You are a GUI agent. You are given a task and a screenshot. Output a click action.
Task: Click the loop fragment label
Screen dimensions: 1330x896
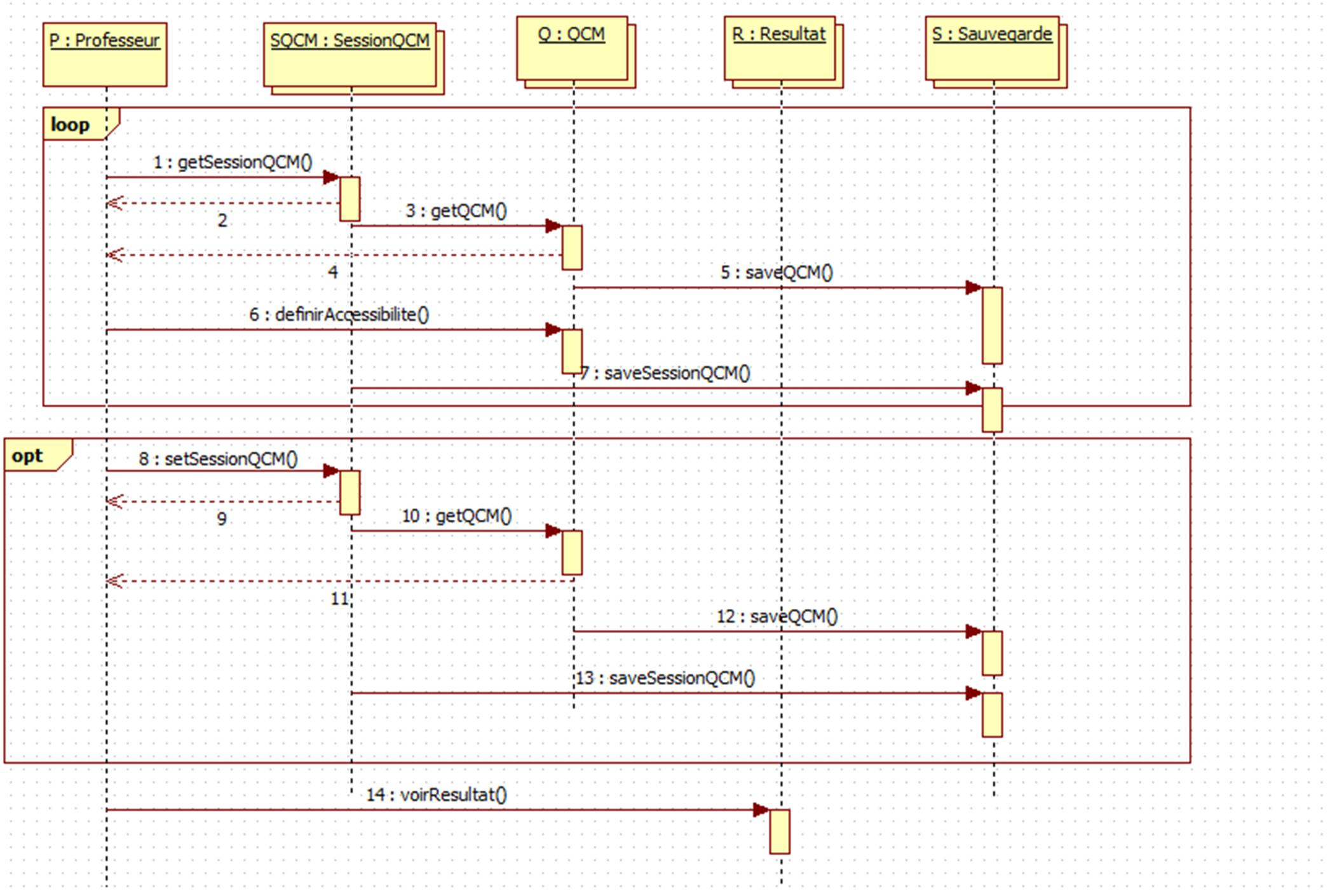[71, 125]
